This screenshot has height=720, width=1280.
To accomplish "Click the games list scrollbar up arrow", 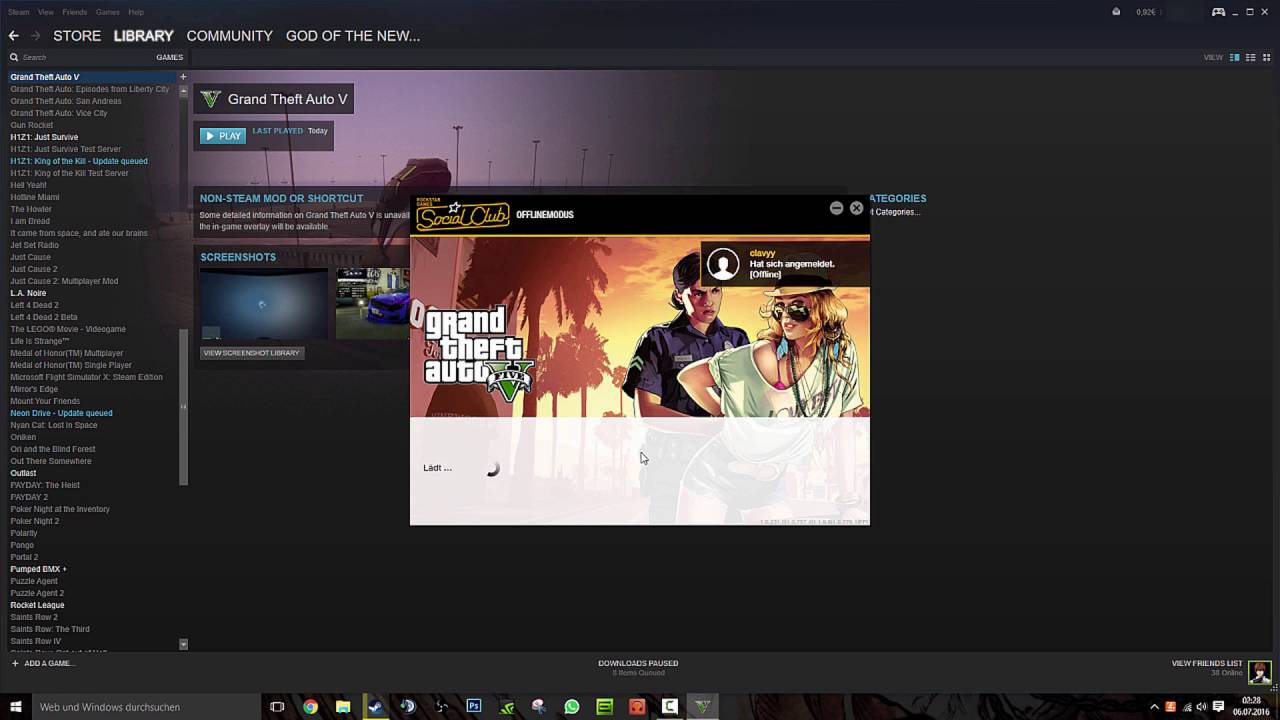I will click(x=183, y=91).
